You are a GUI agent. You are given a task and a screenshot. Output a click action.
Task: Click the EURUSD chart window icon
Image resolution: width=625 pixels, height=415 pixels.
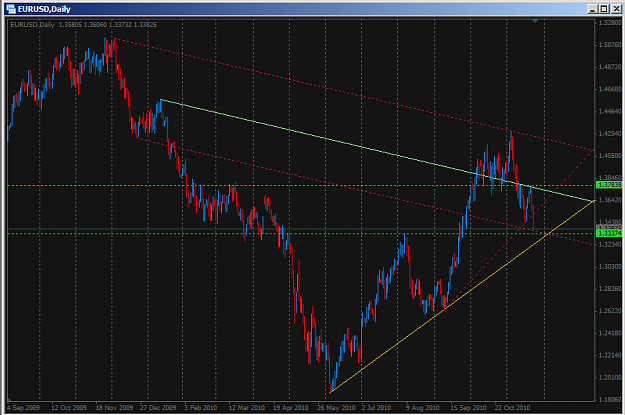click(11, 8)
